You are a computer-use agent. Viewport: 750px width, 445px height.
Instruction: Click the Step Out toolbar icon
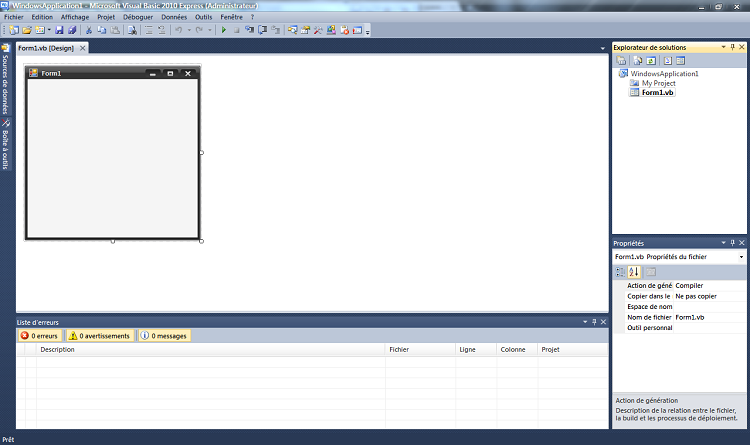click(276, 30)
